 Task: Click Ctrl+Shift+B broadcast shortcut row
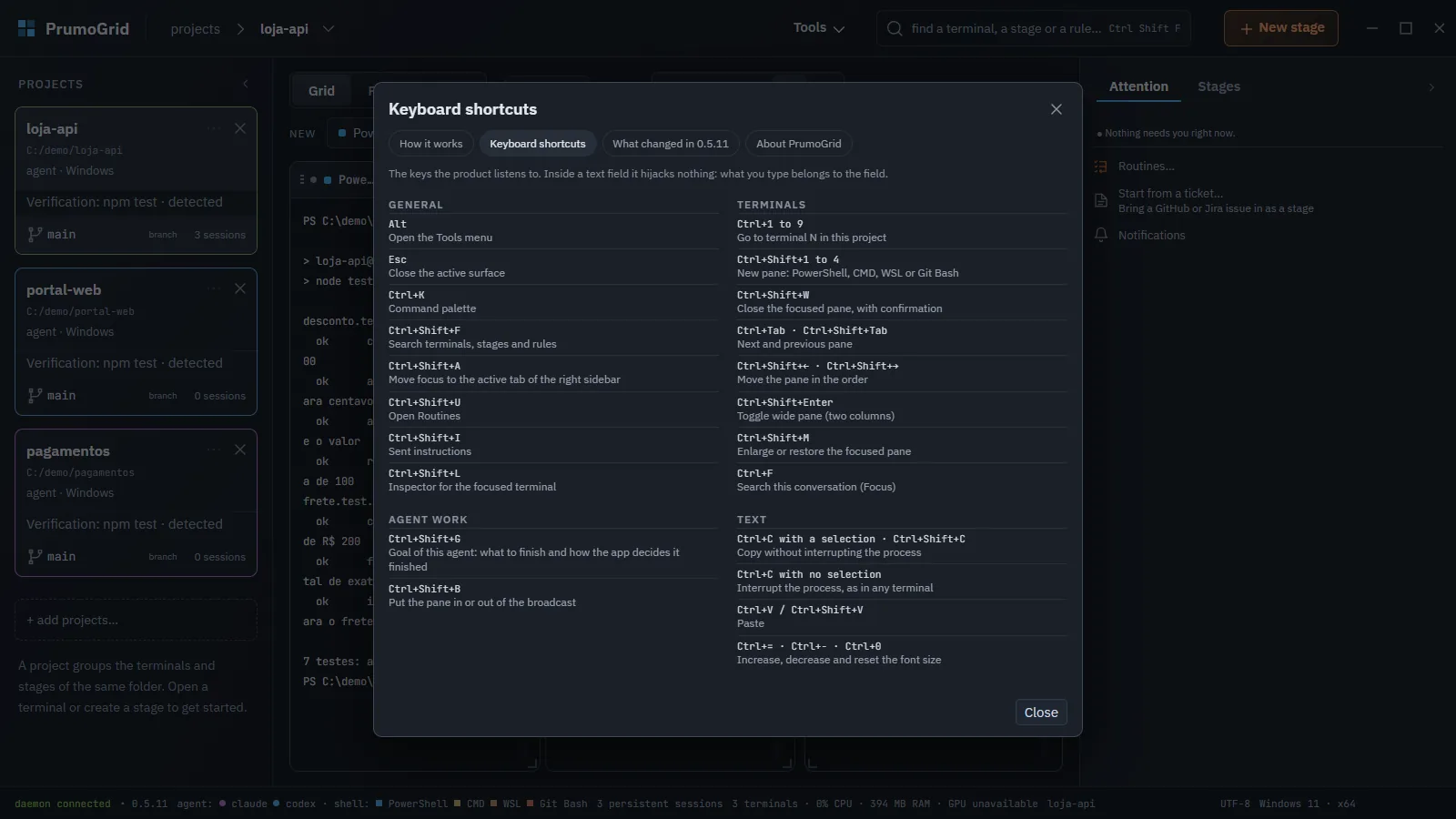(553, 595)
